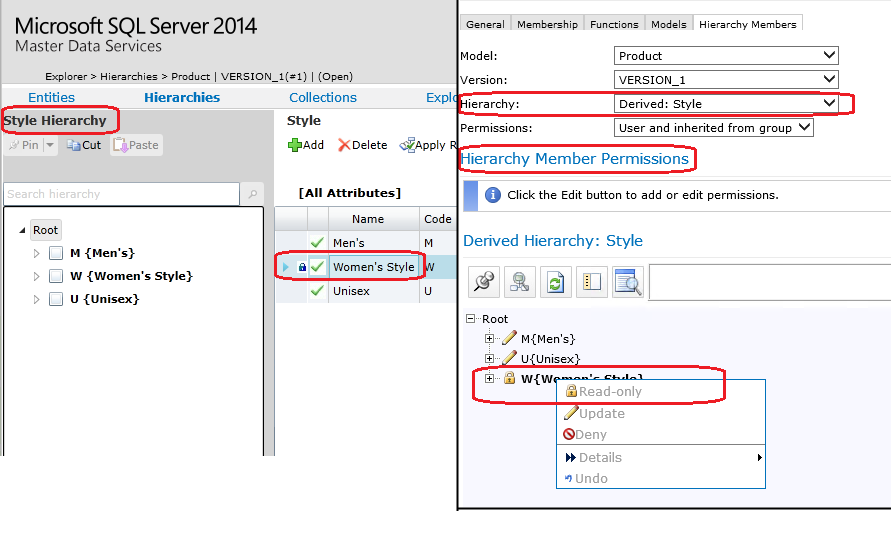Open the Pin dropdown arrow
Viewport: 891px width, 550px height.
click(x=50, y=145)
